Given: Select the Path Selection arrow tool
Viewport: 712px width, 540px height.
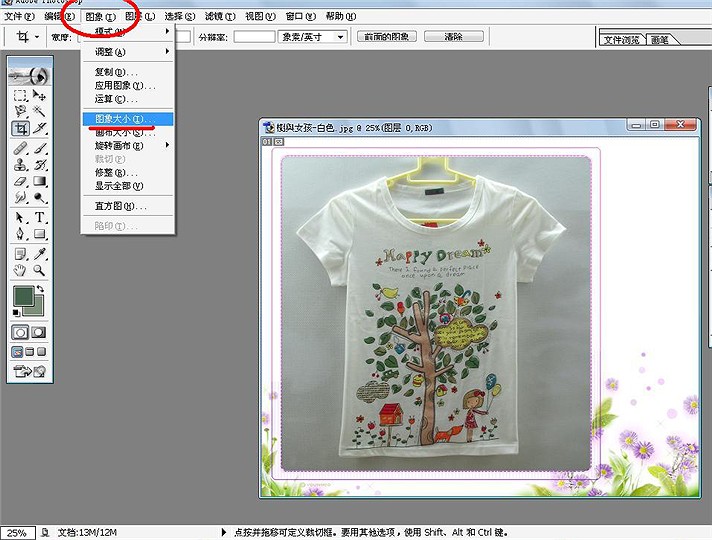Looking at the screenshot, I should tap(20, 218).
